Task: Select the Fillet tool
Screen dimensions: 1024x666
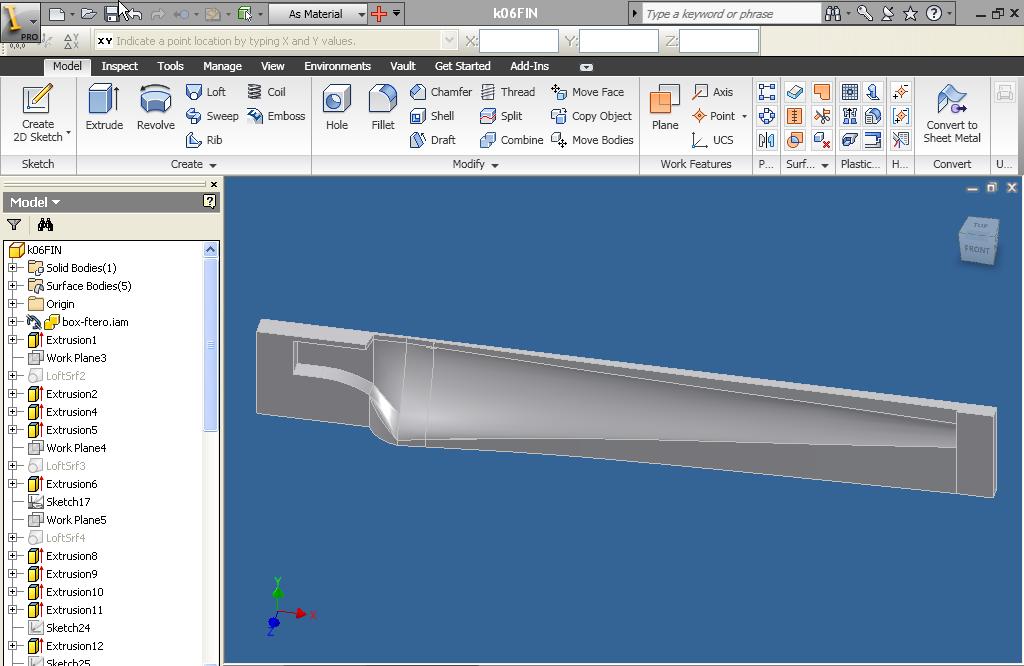Action: [x=383, y=108]
